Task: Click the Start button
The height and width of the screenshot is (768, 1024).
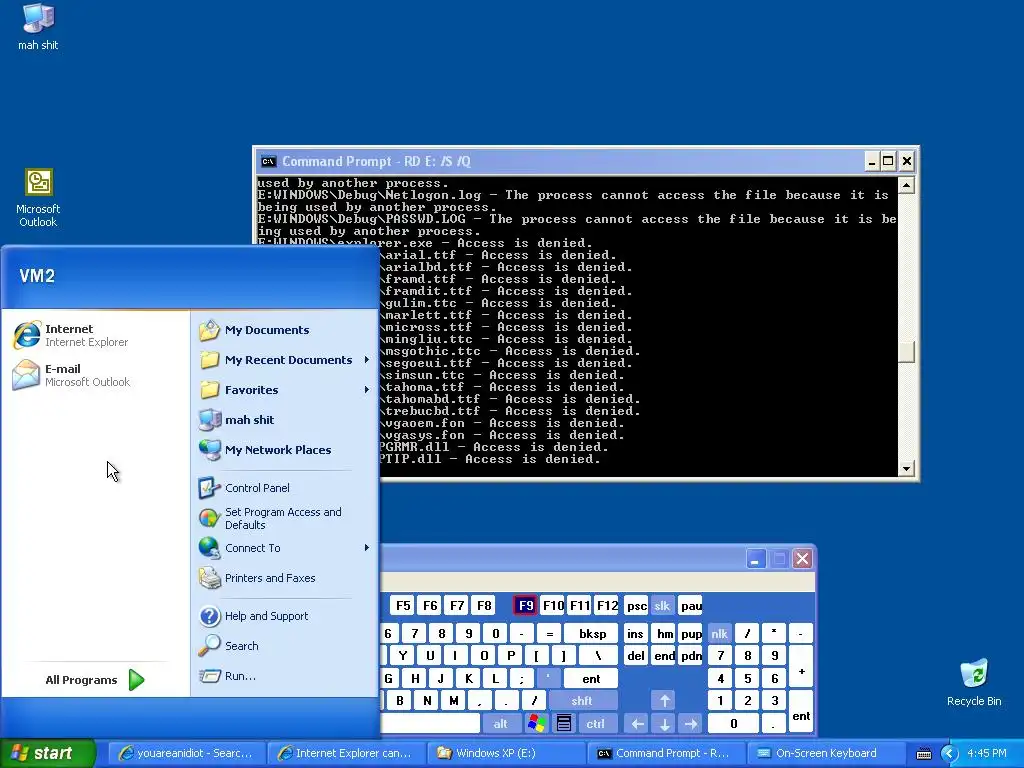Action: pos(47,753)
